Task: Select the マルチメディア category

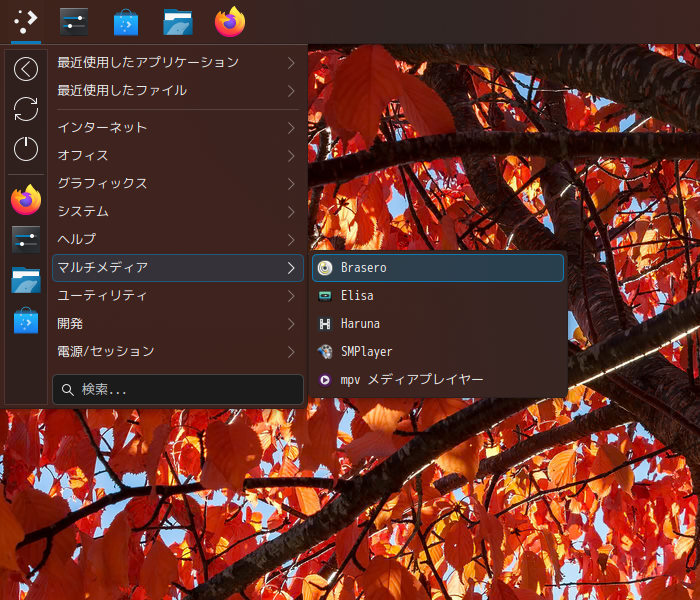Action: tap(178, 268)
